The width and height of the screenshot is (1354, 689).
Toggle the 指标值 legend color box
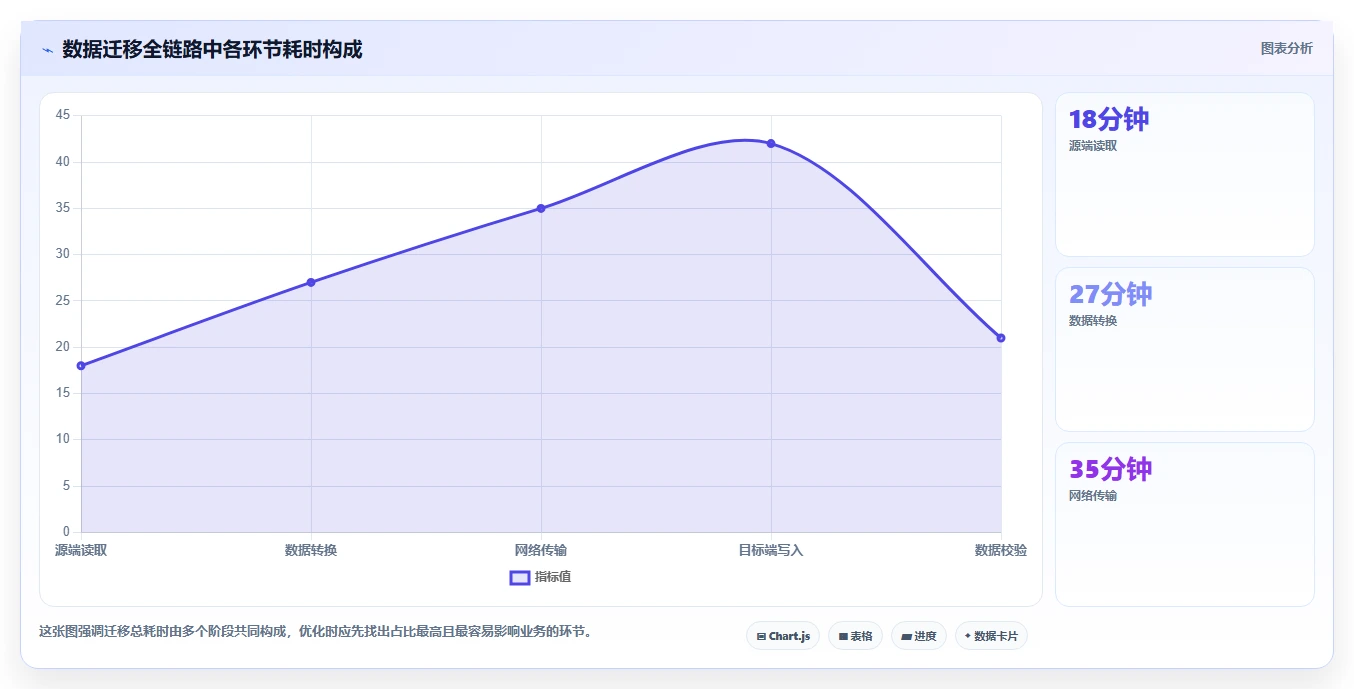point(520,577)
